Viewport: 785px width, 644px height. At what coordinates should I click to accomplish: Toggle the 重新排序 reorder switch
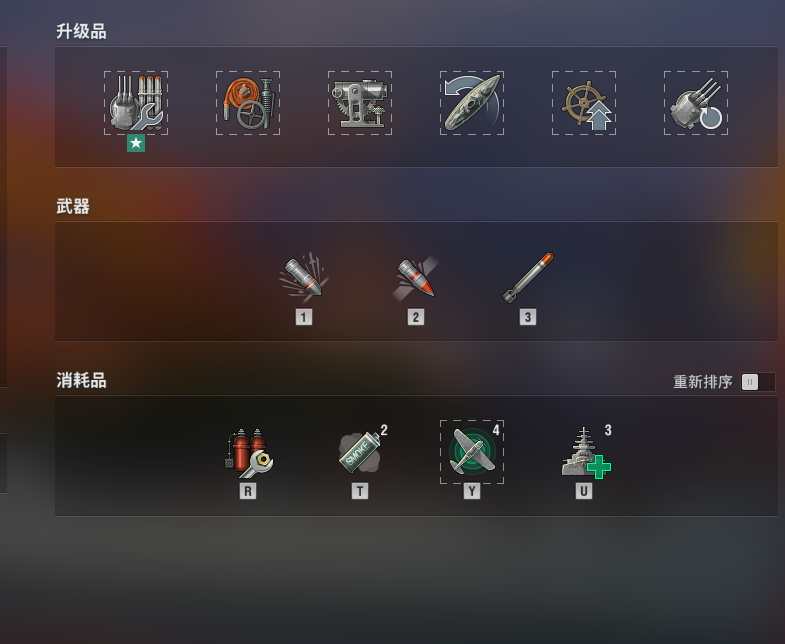(758, 382)
